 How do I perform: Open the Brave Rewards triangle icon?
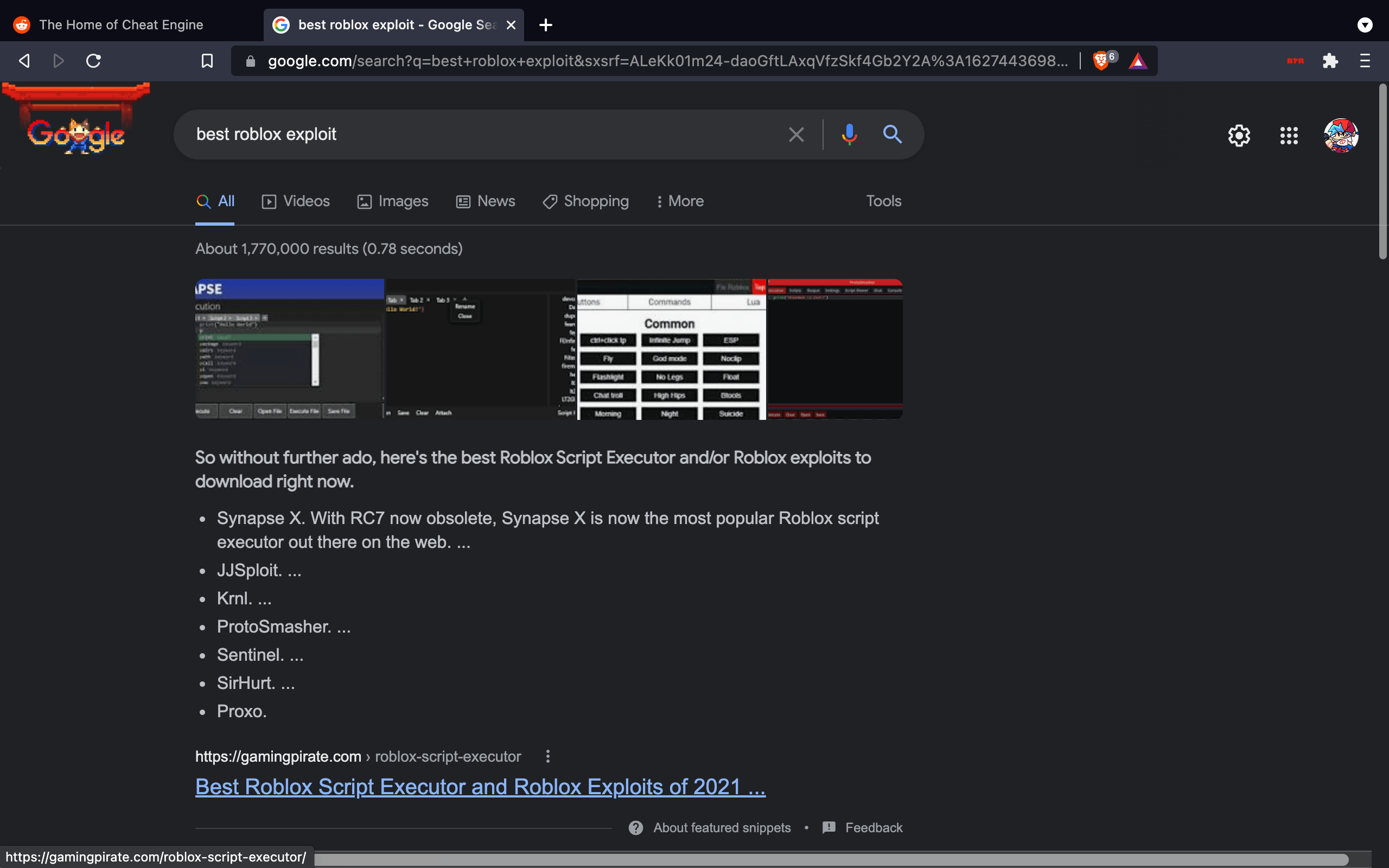tap(1138, 61)
